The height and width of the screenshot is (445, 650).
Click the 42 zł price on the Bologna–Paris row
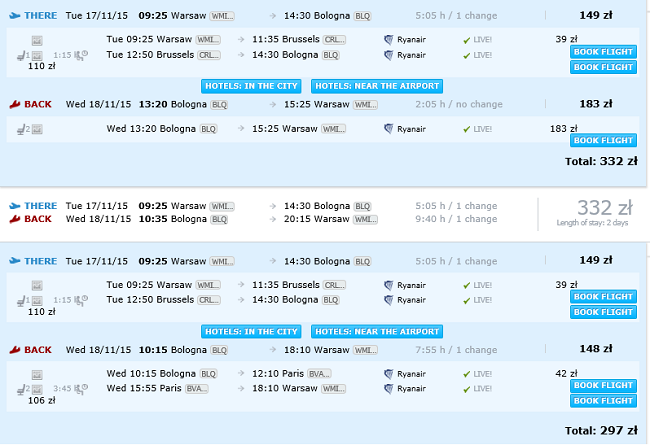[x=566, y=374]
